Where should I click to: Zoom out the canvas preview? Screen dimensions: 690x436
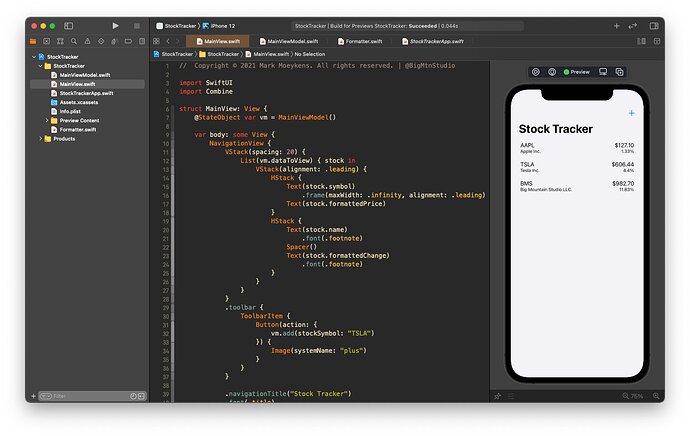click(626, 396)
